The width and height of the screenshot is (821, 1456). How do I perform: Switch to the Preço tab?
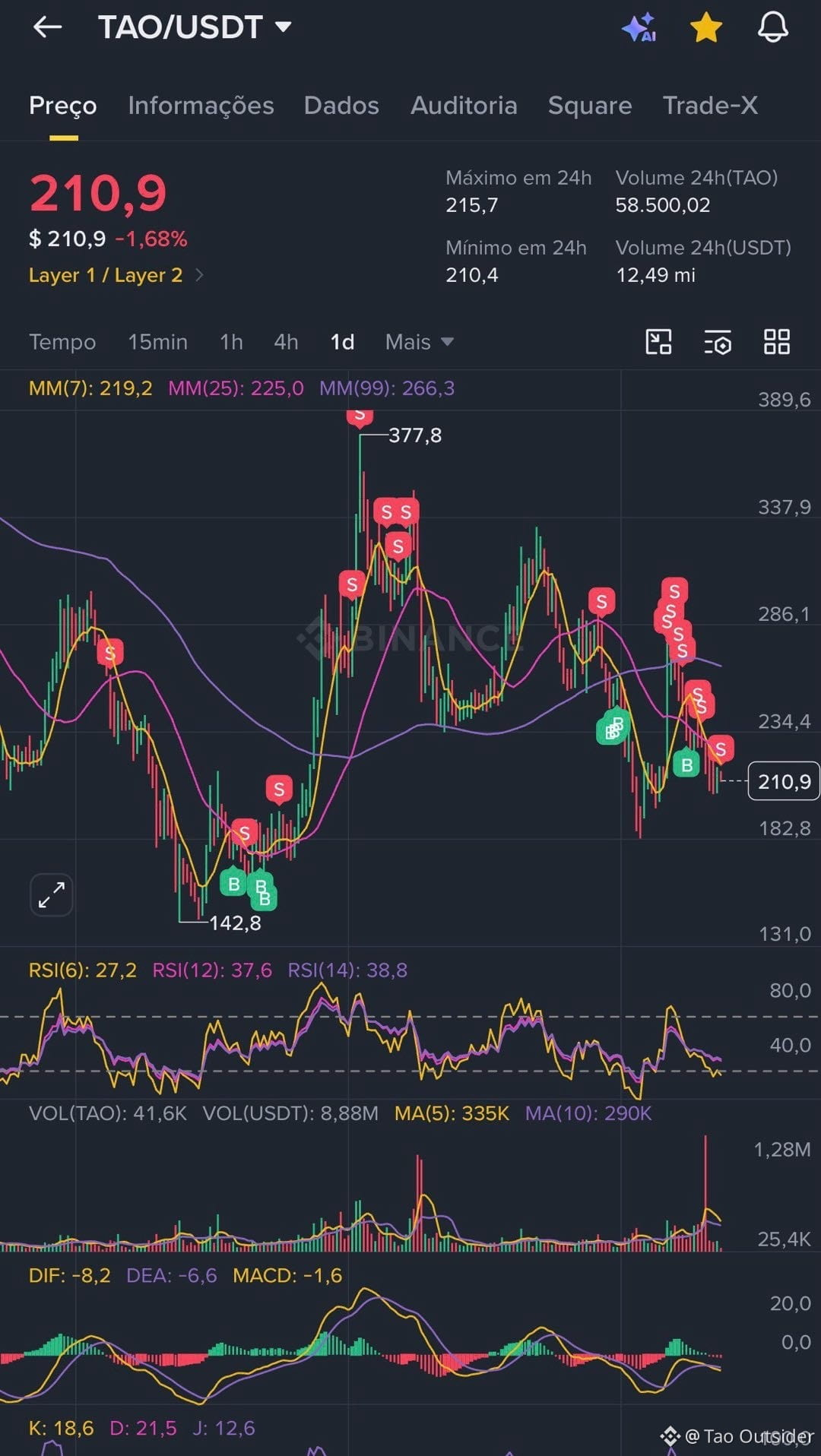(x=62, y=106)
